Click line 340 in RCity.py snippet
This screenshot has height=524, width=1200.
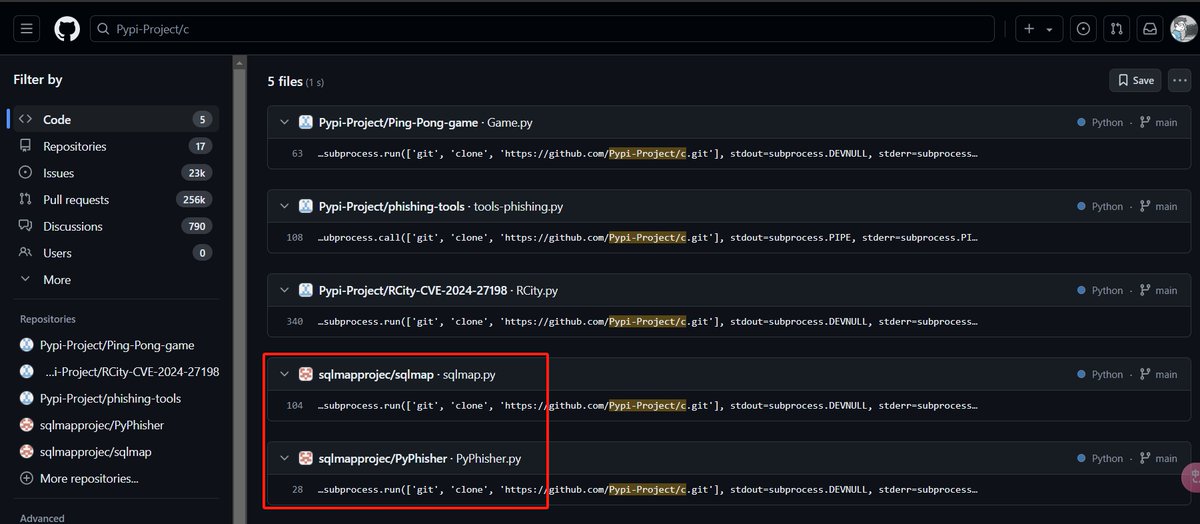point(295,322)
